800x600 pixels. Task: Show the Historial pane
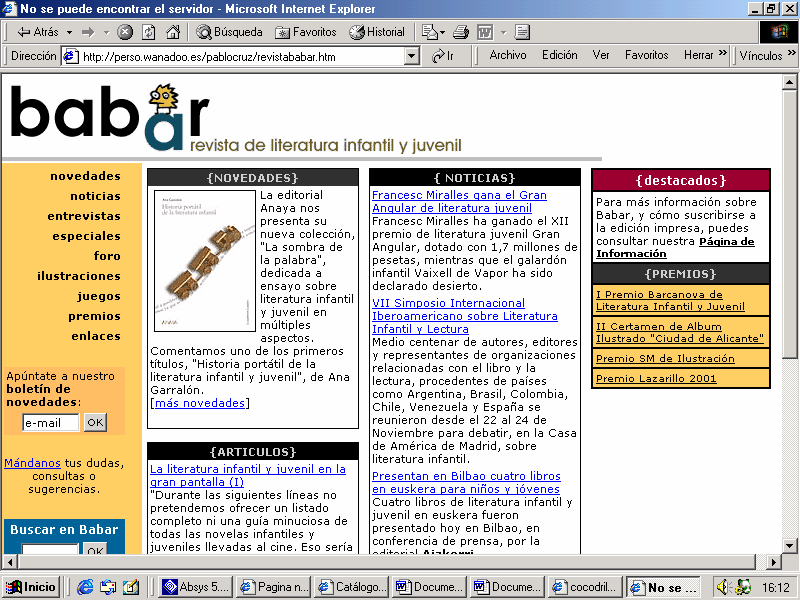point(377,32)
